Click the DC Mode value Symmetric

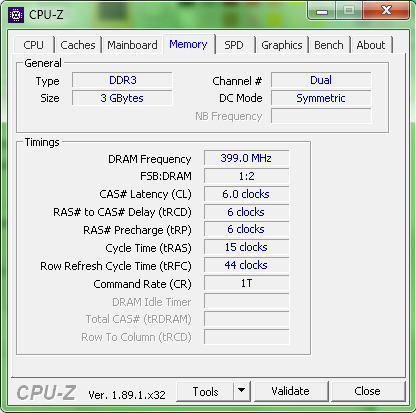tap(321, 98)
